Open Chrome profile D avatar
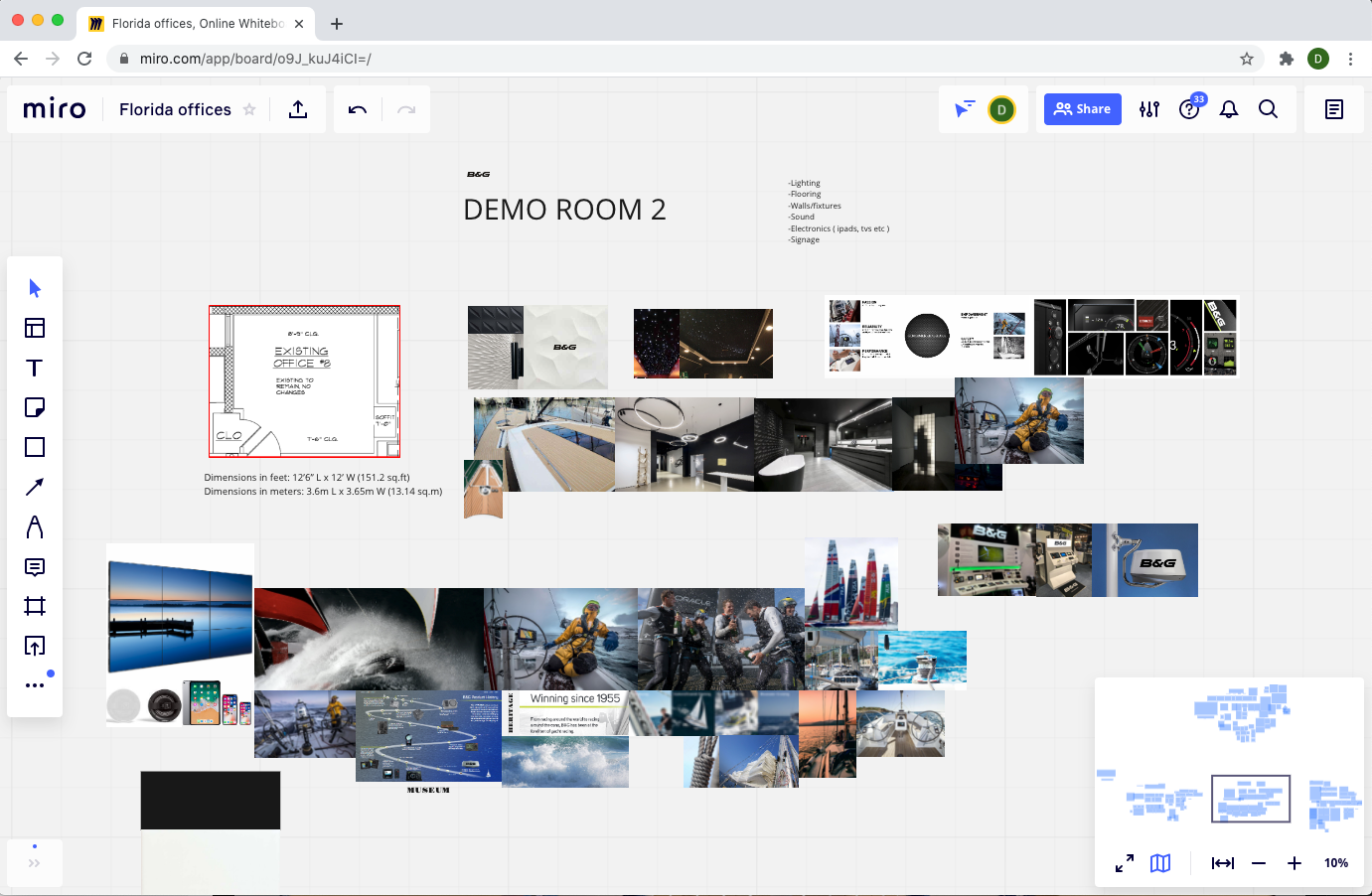 point(1318,59)
